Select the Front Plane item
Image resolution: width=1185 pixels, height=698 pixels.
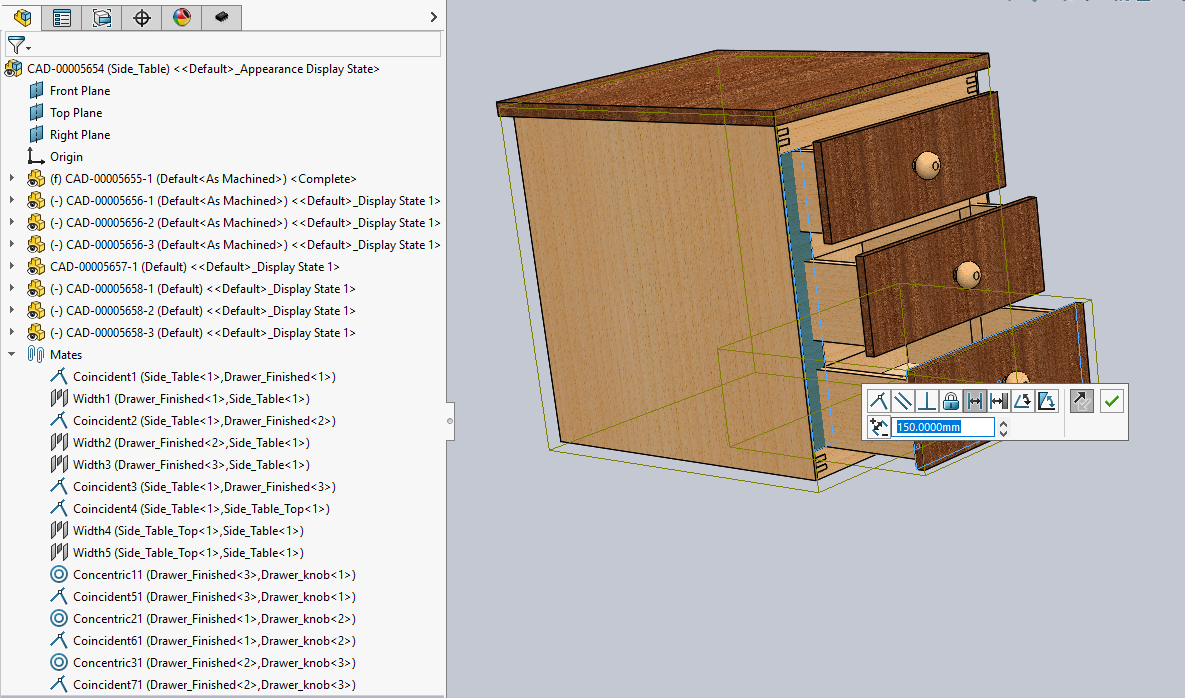[80, 91]
